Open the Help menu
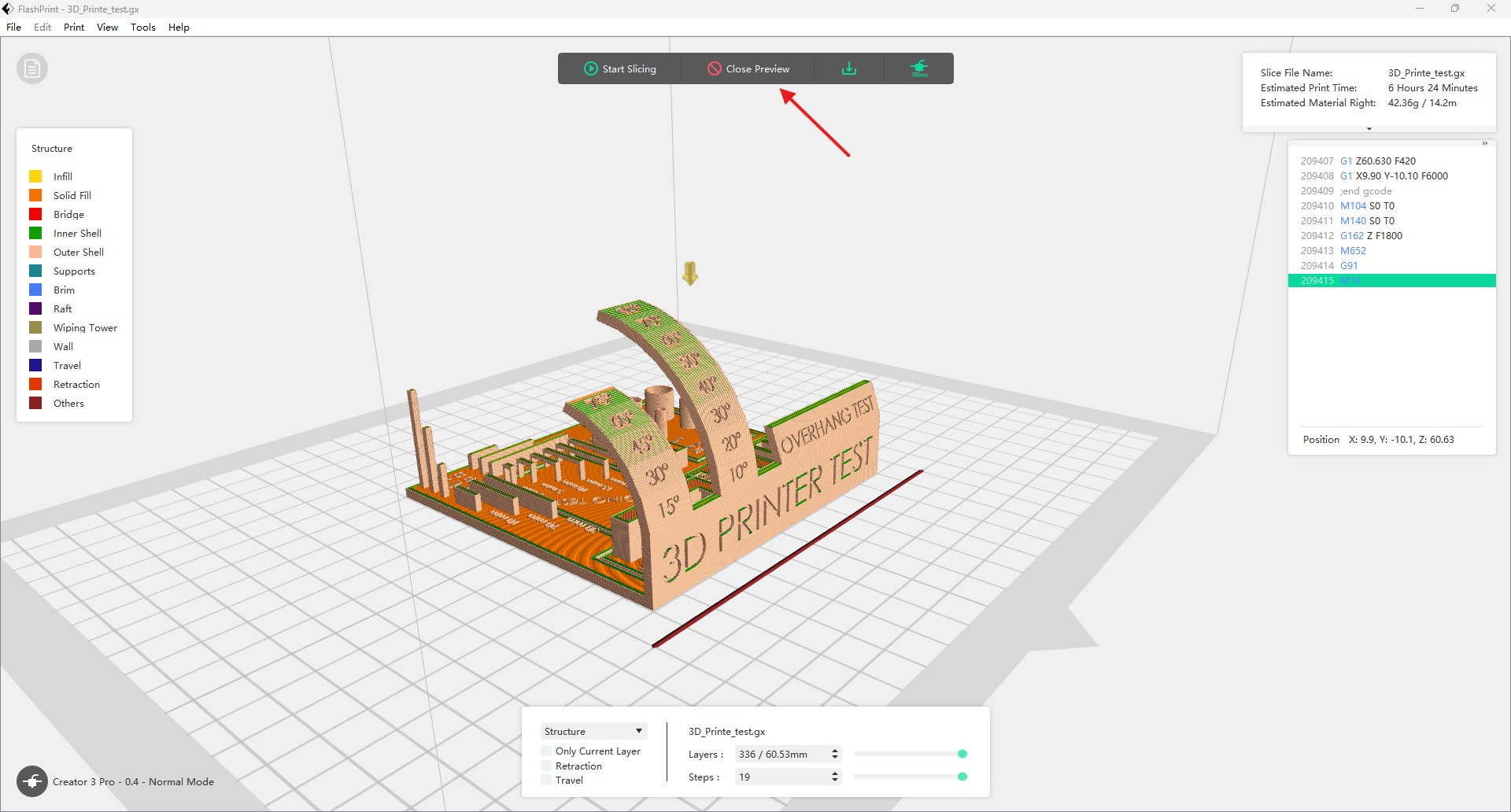The height and width of the screenshot is (812, 1511). tap(179, 27)
